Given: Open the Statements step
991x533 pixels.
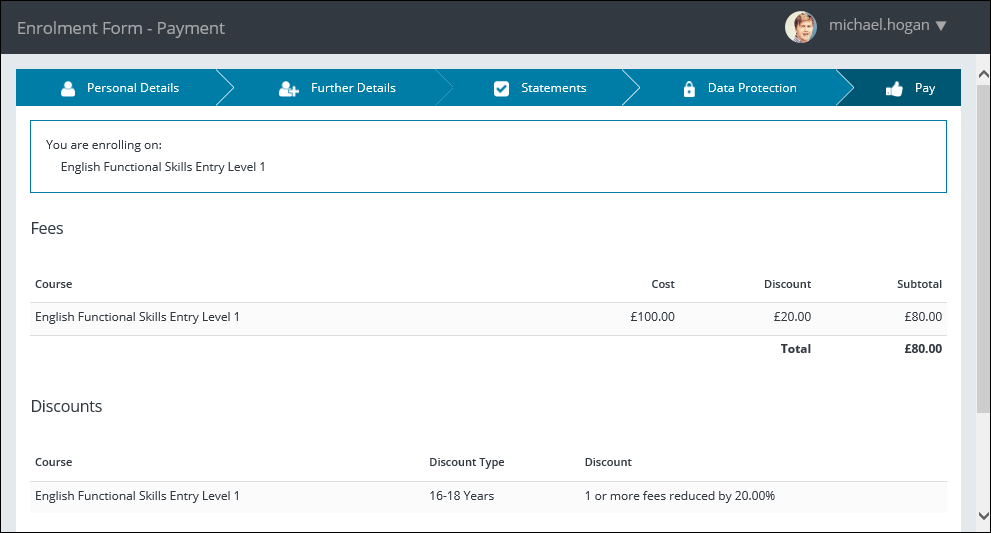Looking at the screenshot, I should [553, 88].
